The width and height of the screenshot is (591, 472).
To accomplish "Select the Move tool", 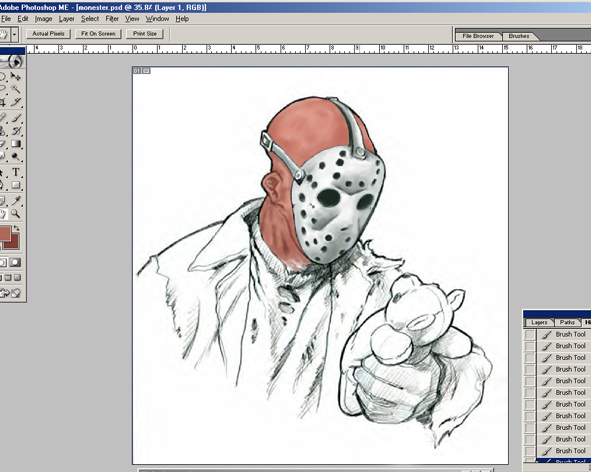I will 15,77.
